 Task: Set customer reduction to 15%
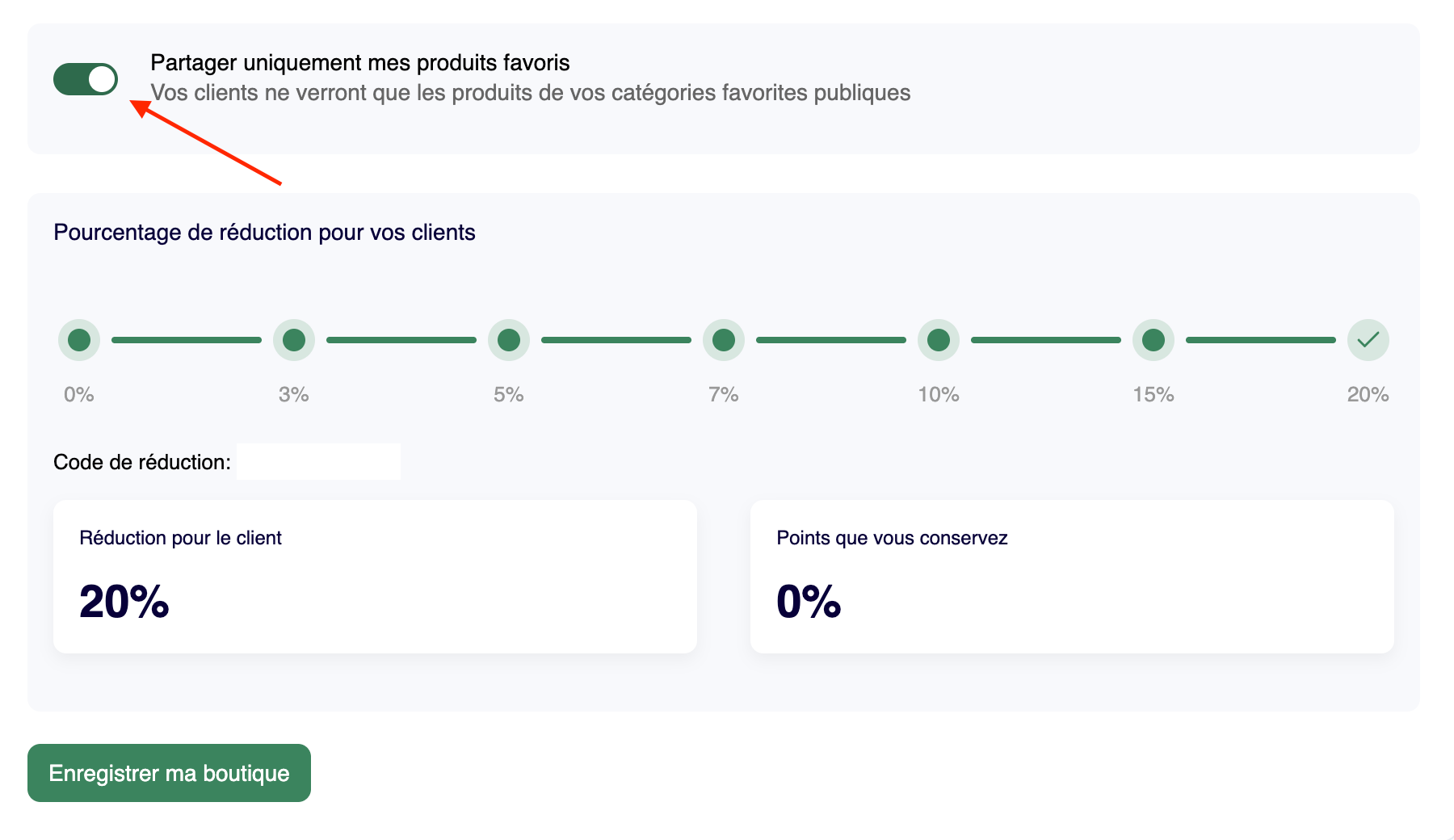[1154, 339]
